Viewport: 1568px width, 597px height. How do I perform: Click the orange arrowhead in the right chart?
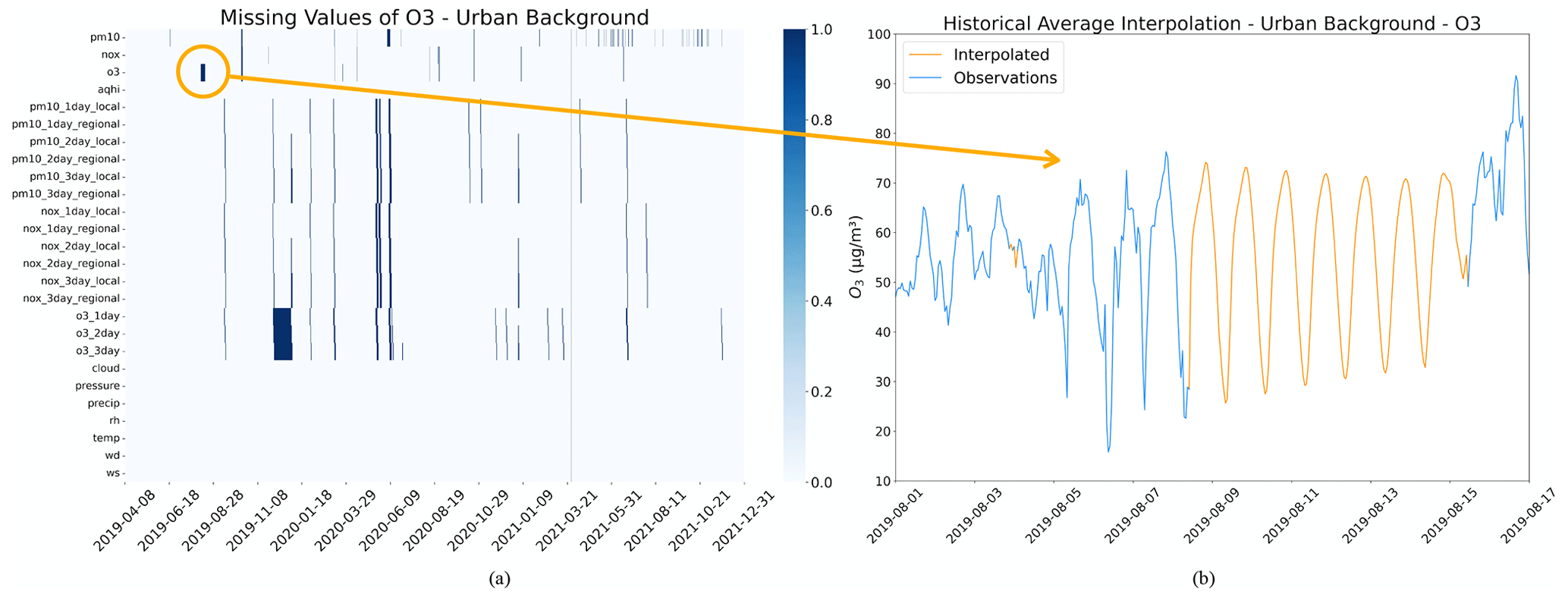pyautogui.click(x=1052, y=159)
